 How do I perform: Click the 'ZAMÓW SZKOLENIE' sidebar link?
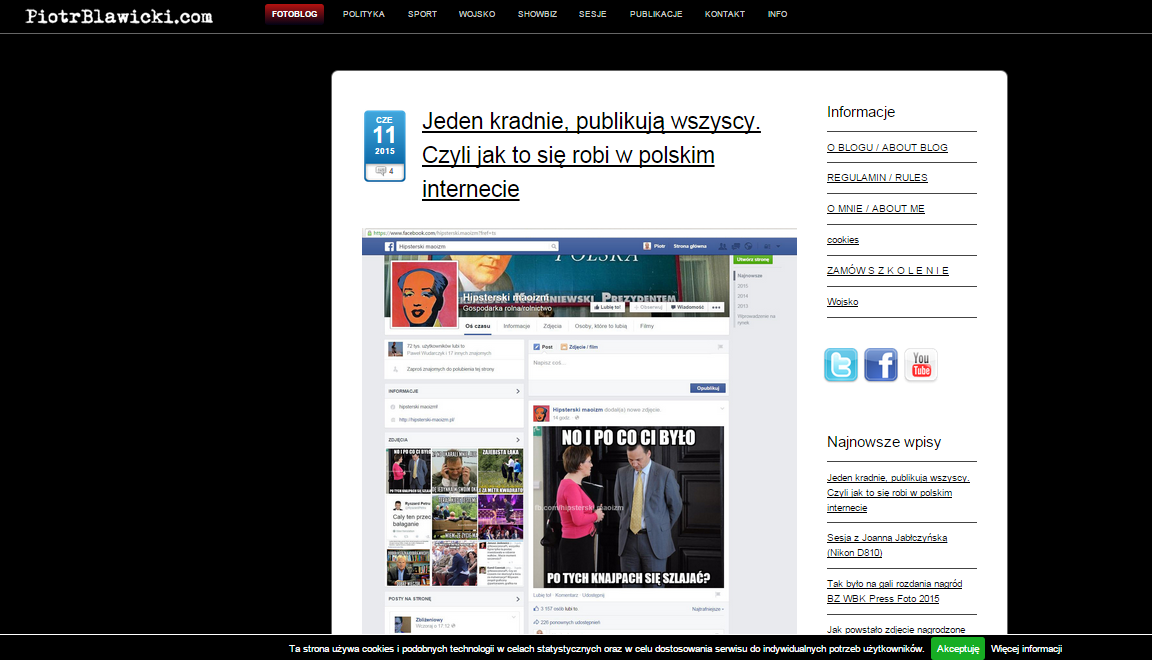coord(888,270)
